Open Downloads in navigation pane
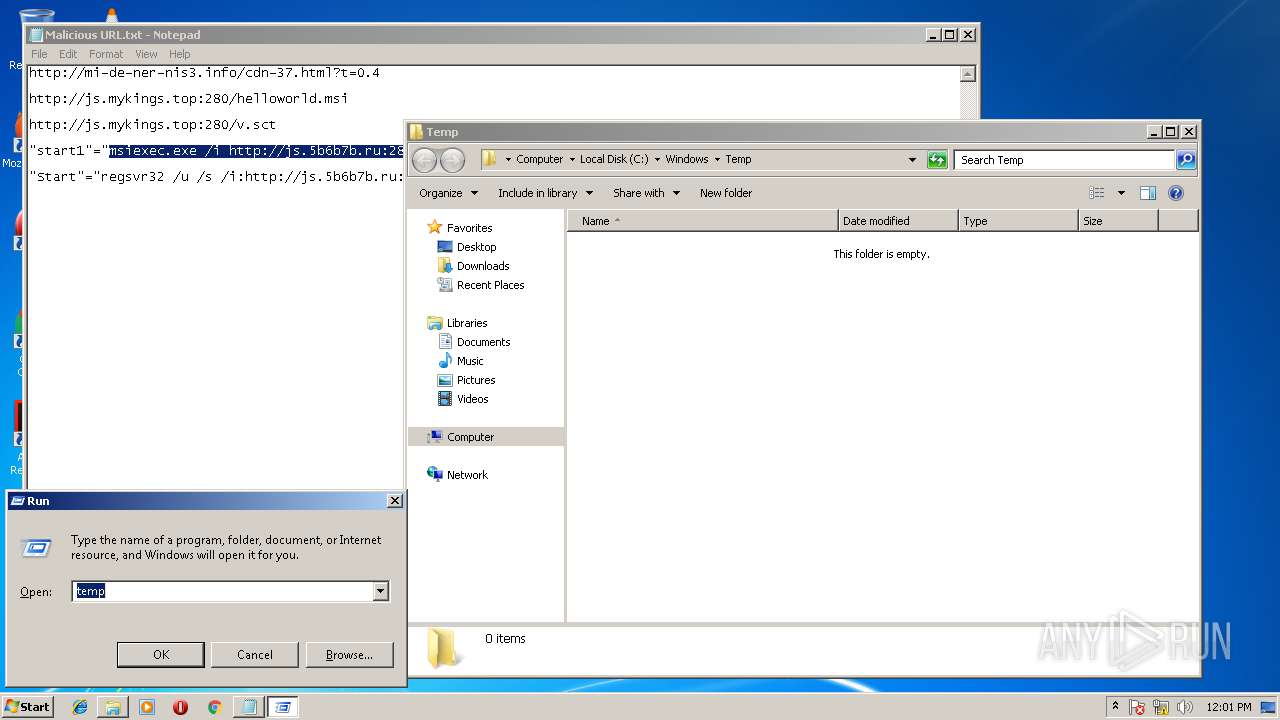 pos(483,266)
